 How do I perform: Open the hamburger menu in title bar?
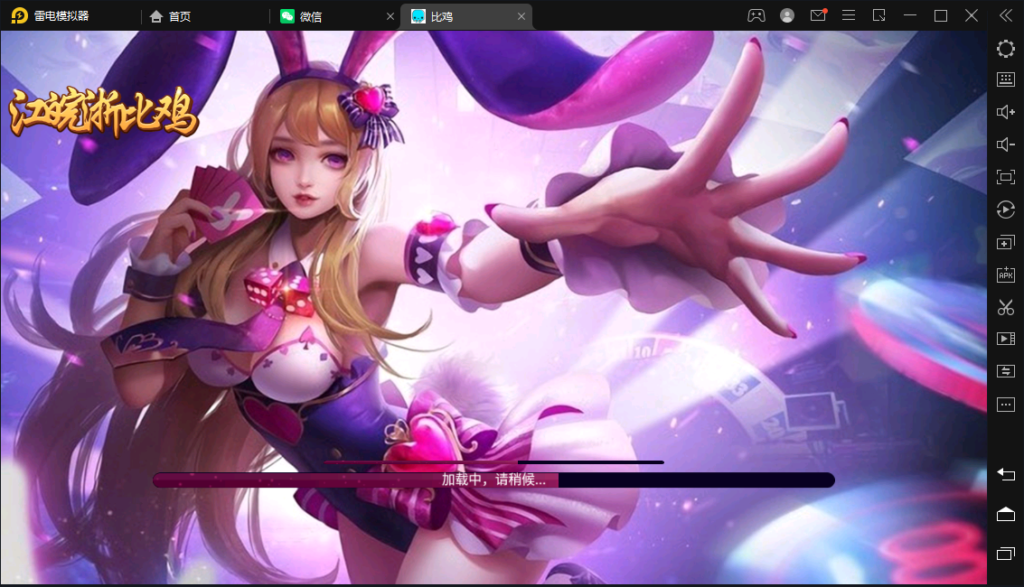[x=848, y=16]
